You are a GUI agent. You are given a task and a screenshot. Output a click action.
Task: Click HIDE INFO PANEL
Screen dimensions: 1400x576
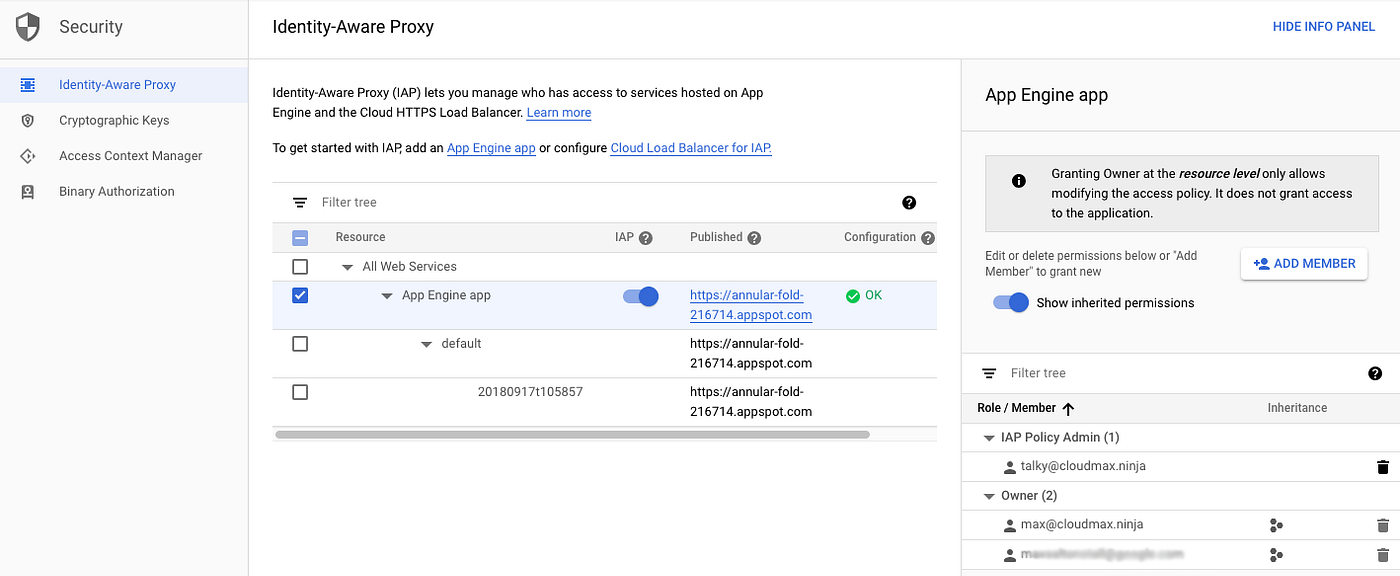pos(1323,26)
